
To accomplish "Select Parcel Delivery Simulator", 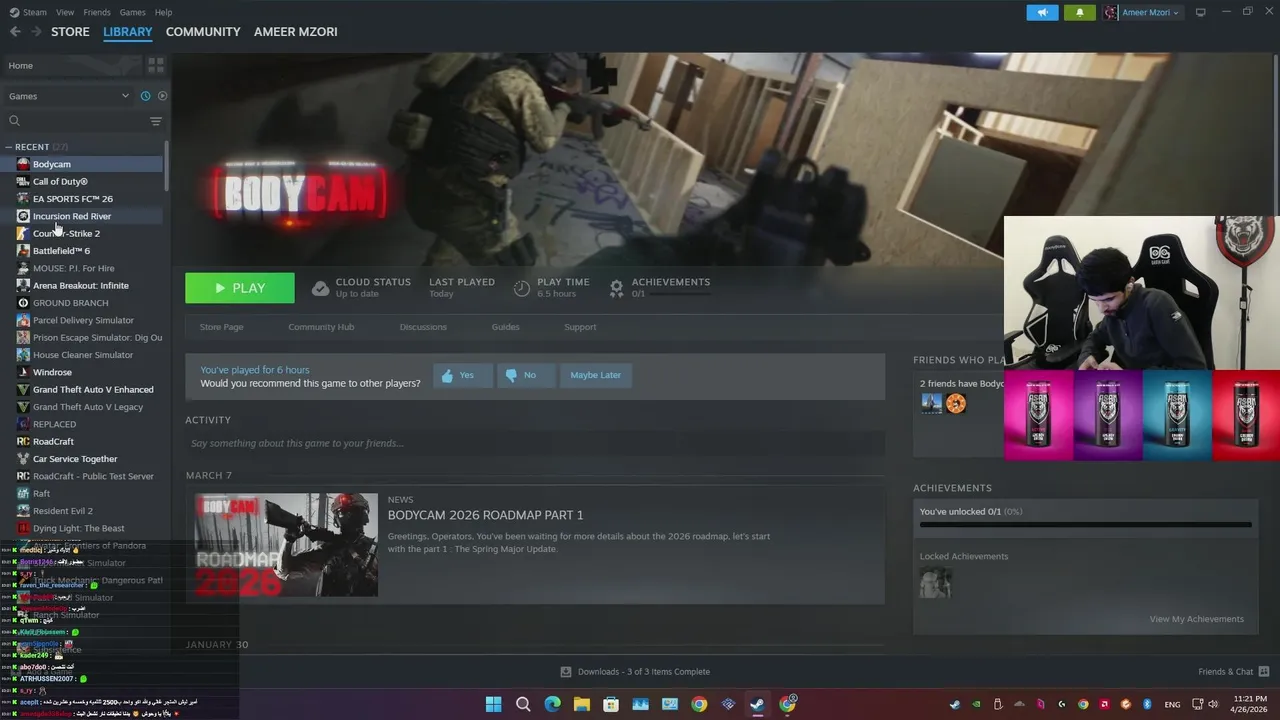I will pos(82,320).
